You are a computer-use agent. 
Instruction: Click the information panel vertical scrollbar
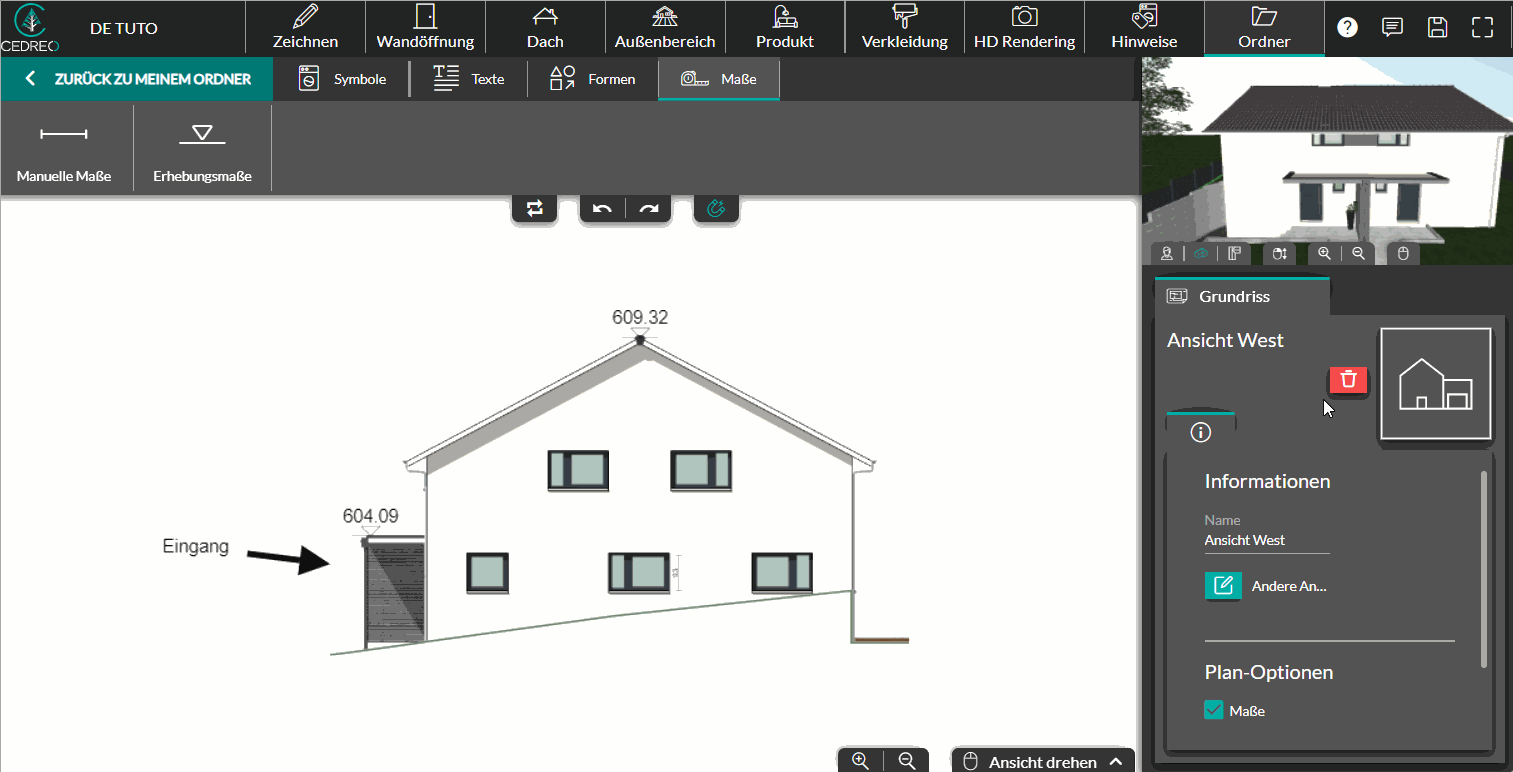click(1484, 568)
